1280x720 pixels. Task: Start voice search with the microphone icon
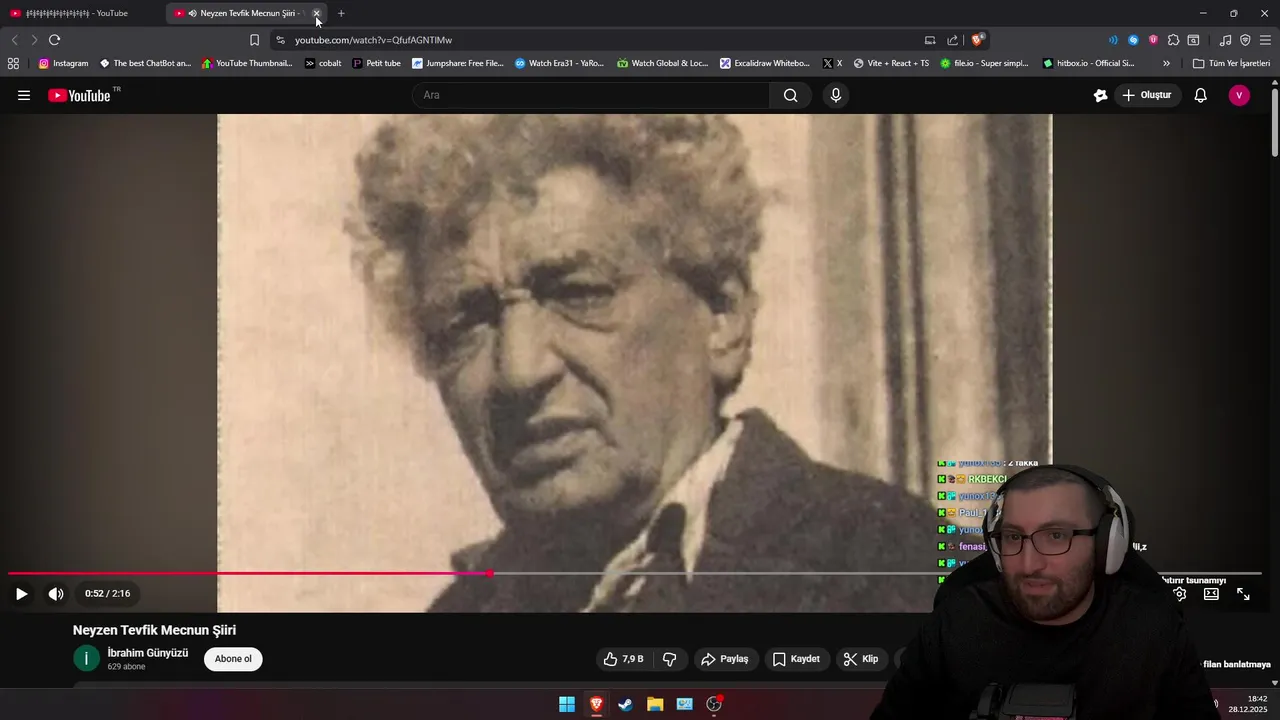836,95
